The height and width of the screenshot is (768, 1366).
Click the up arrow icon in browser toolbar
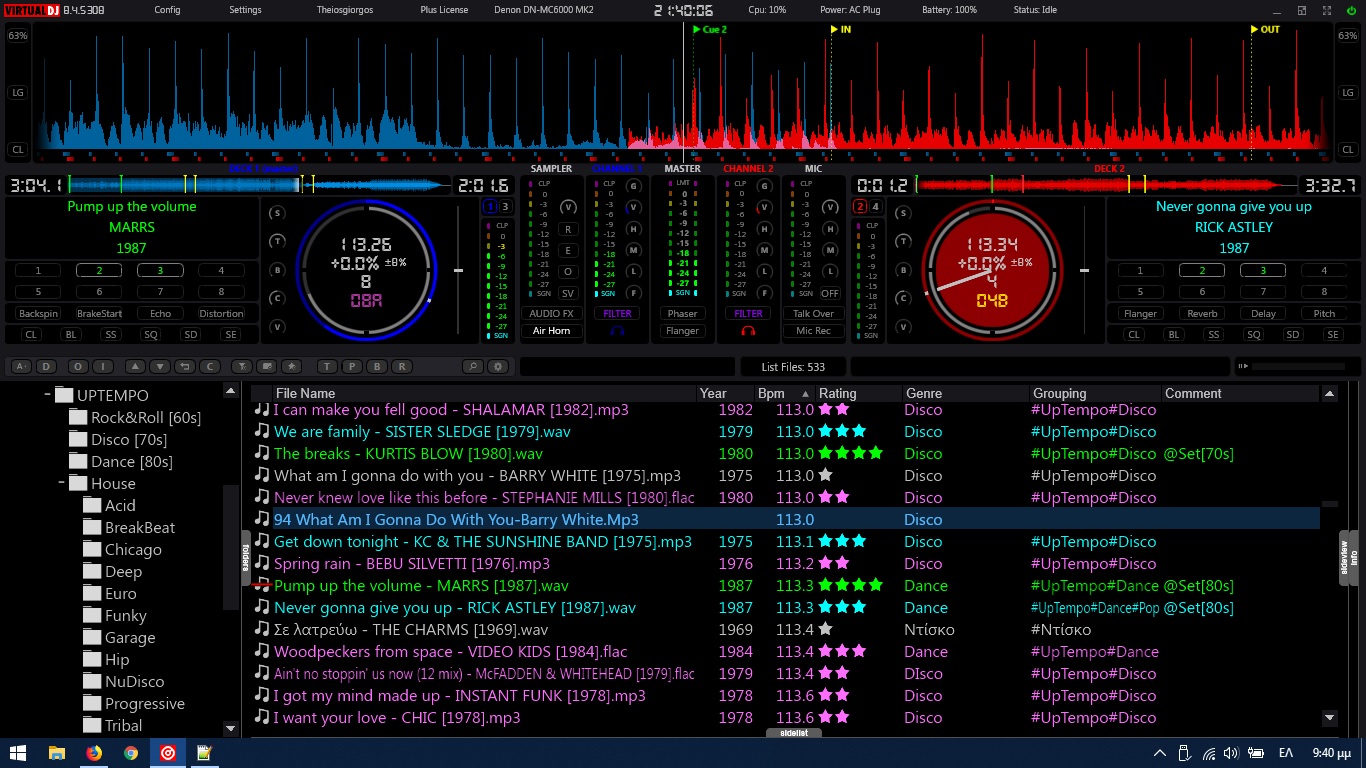point(136,367)
